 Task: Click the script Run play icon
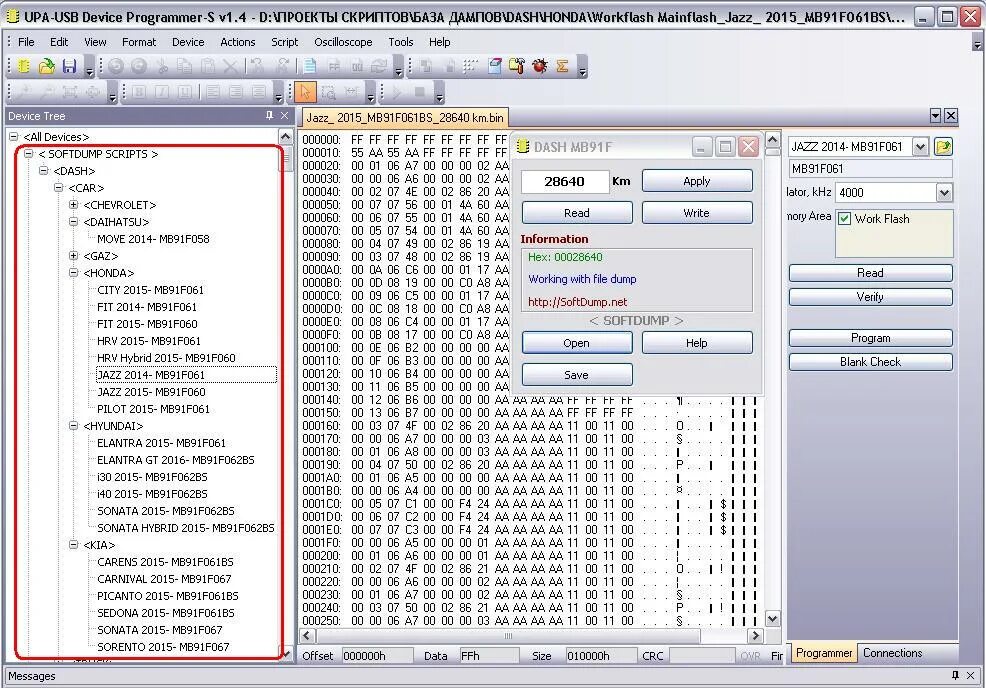(x=397, y=92)
